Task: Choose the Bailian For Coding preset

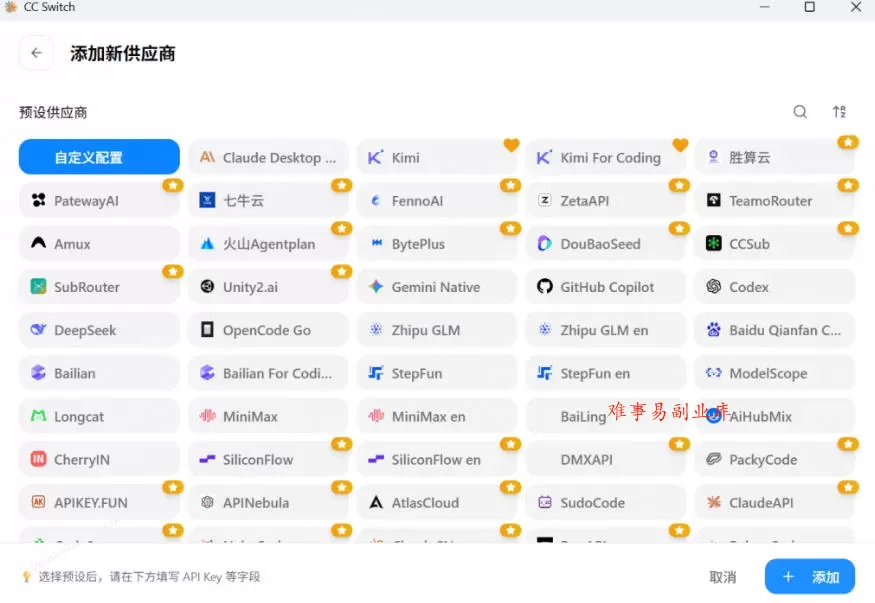Action: [268, 373]
